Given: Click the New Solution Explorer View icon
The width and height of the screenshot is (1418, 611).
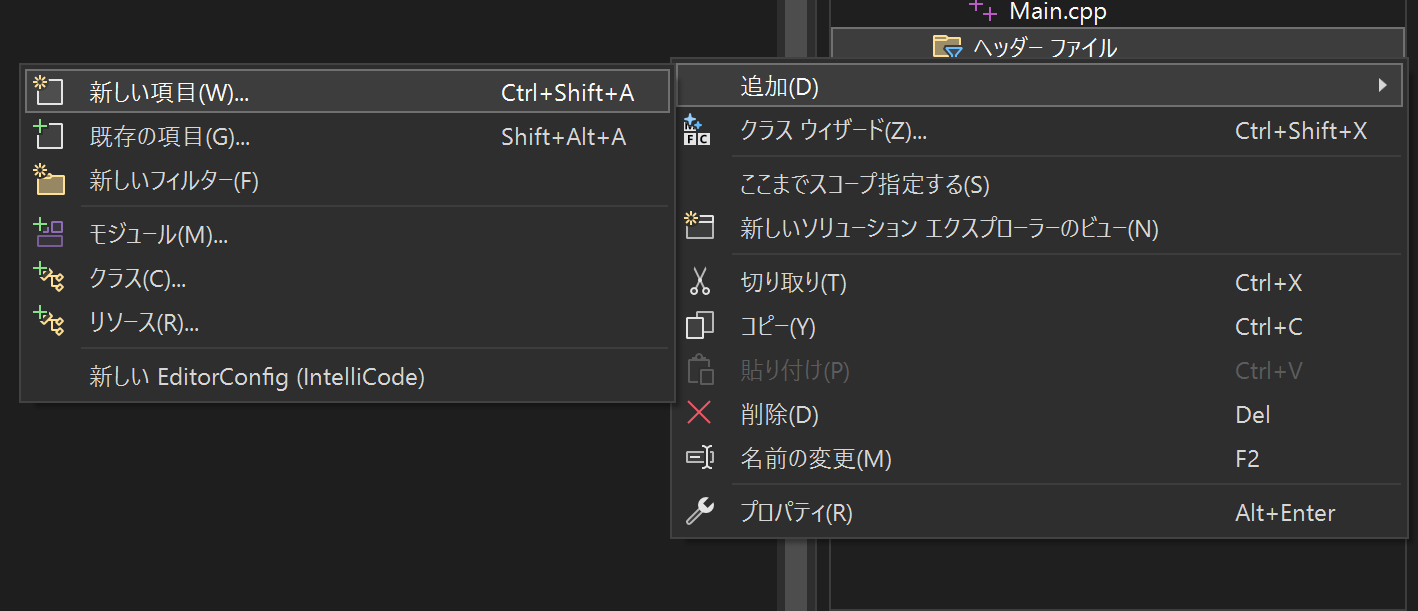Looking at the screenshot, I should coord(700,227).
